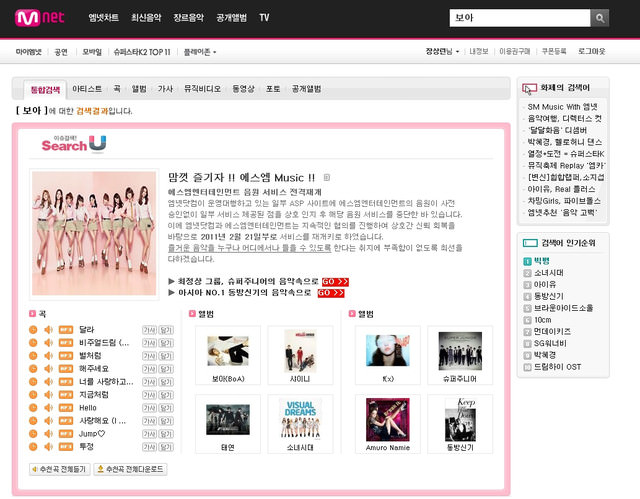This screenshot has width=640, height=499.
Task: Download MP3 of 지금처럼
Action: (x=66, y=395)
